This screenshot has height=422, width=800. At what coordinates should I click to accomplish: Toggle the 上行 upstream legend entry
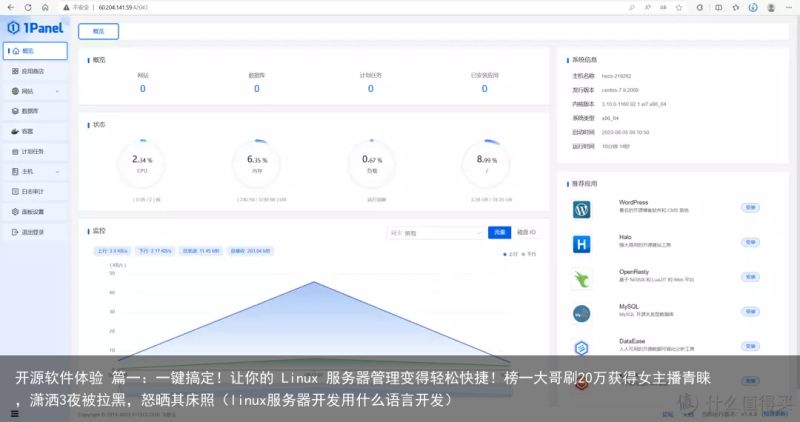511,254
